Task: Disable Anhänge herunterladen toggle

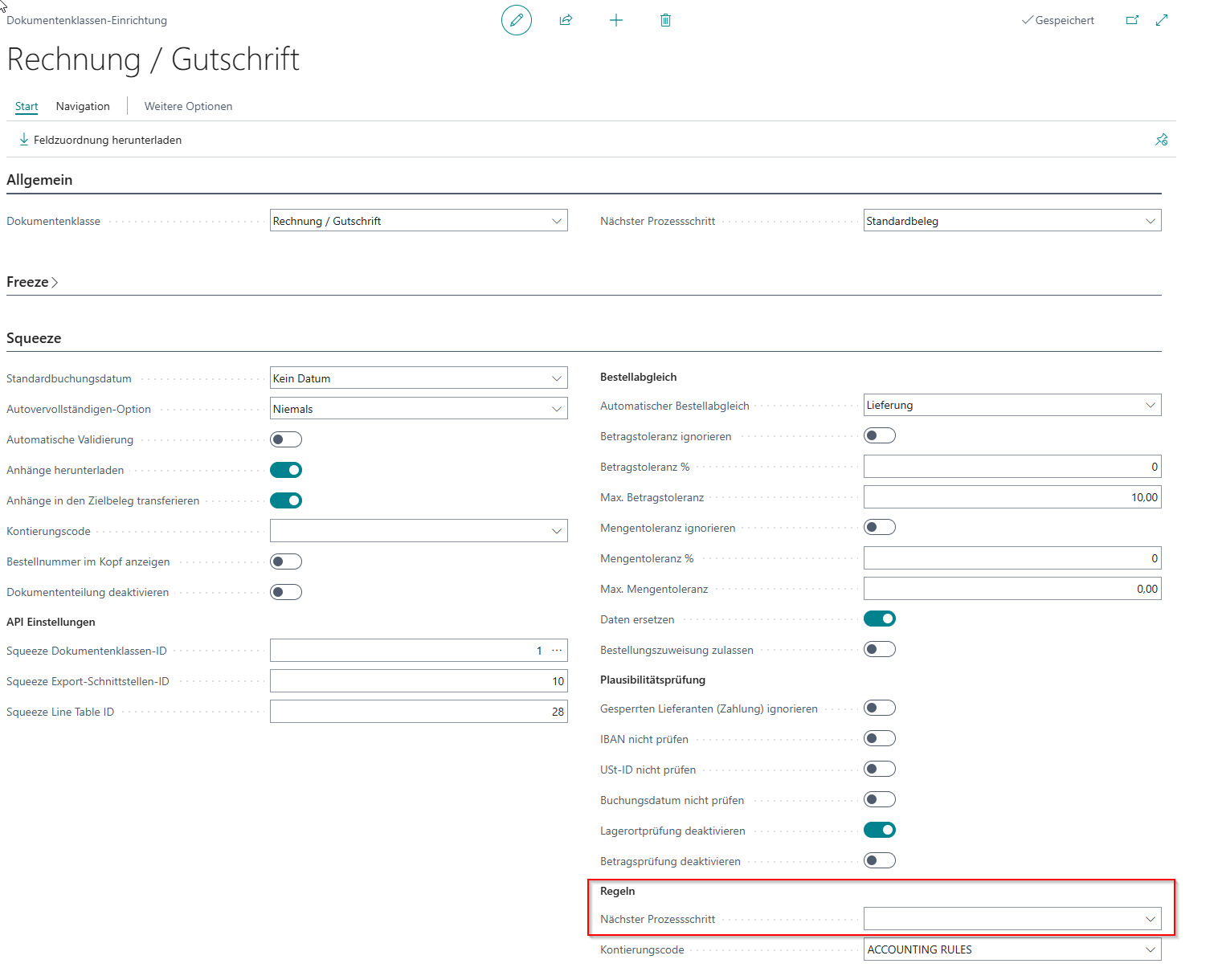Action: click(x=286, y=470)
